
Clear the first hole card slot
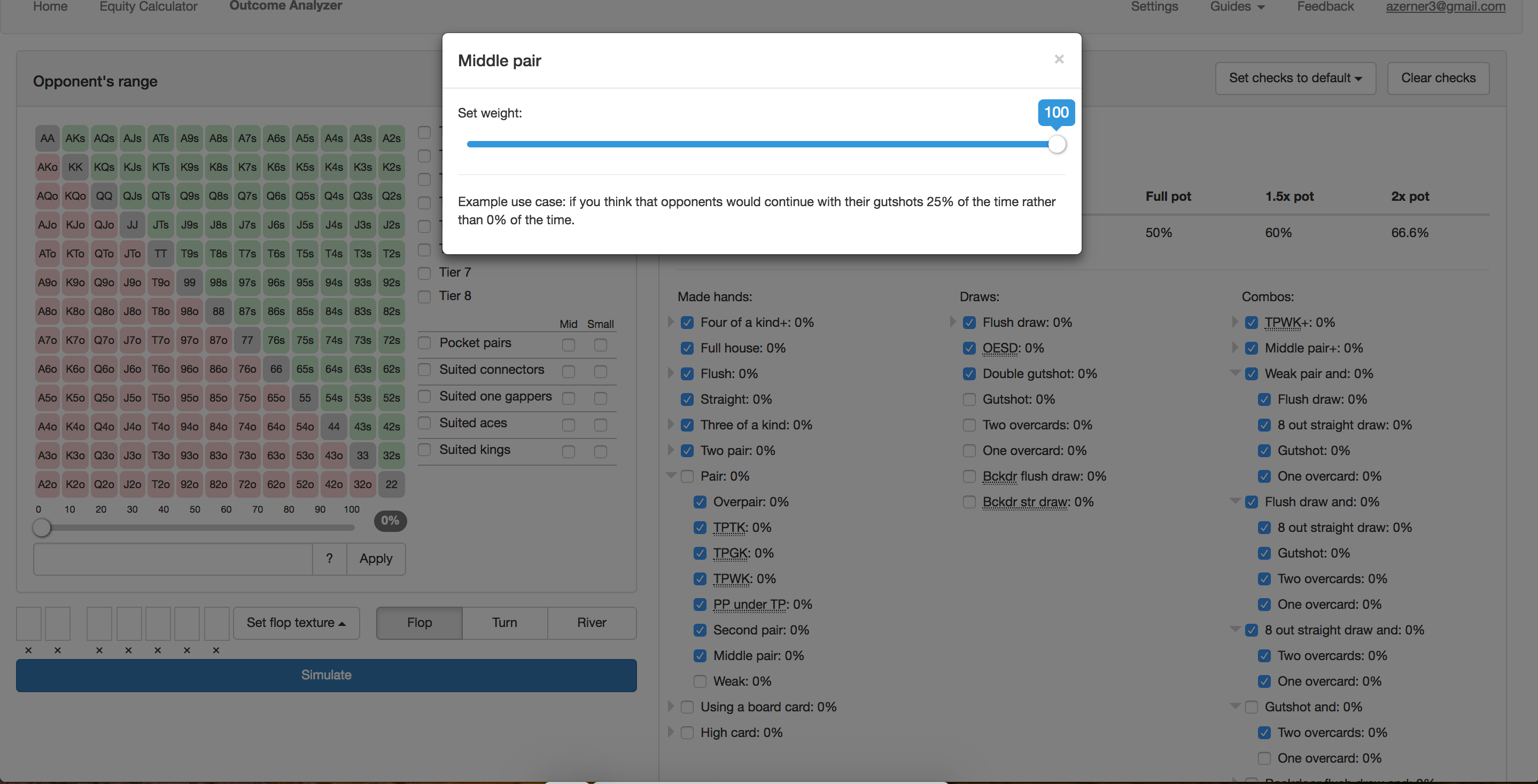pos(28,650)
